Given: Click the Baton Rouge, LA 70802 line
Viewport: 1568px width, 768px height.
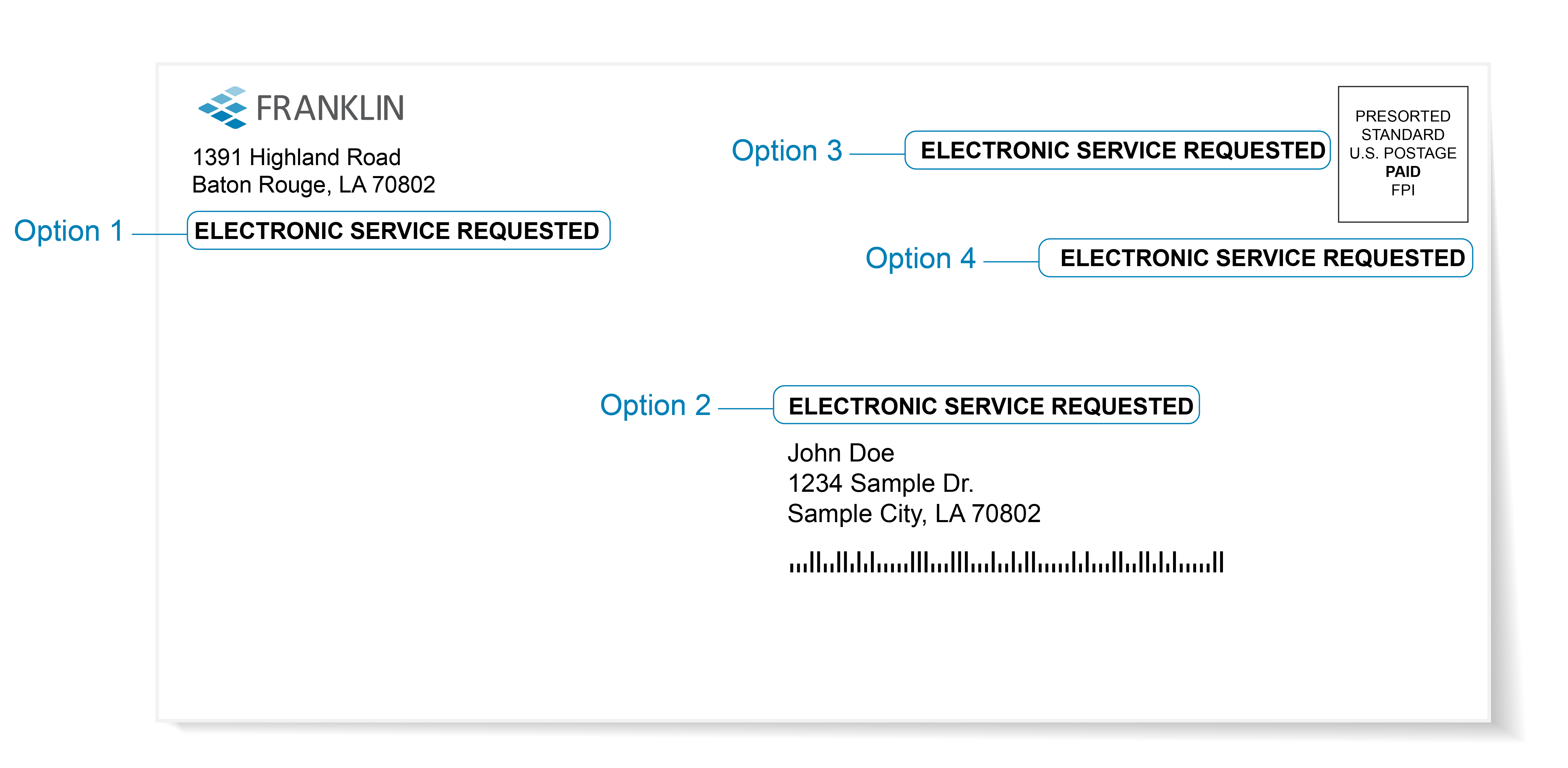Looking at the screenshot, I should 314,184.
